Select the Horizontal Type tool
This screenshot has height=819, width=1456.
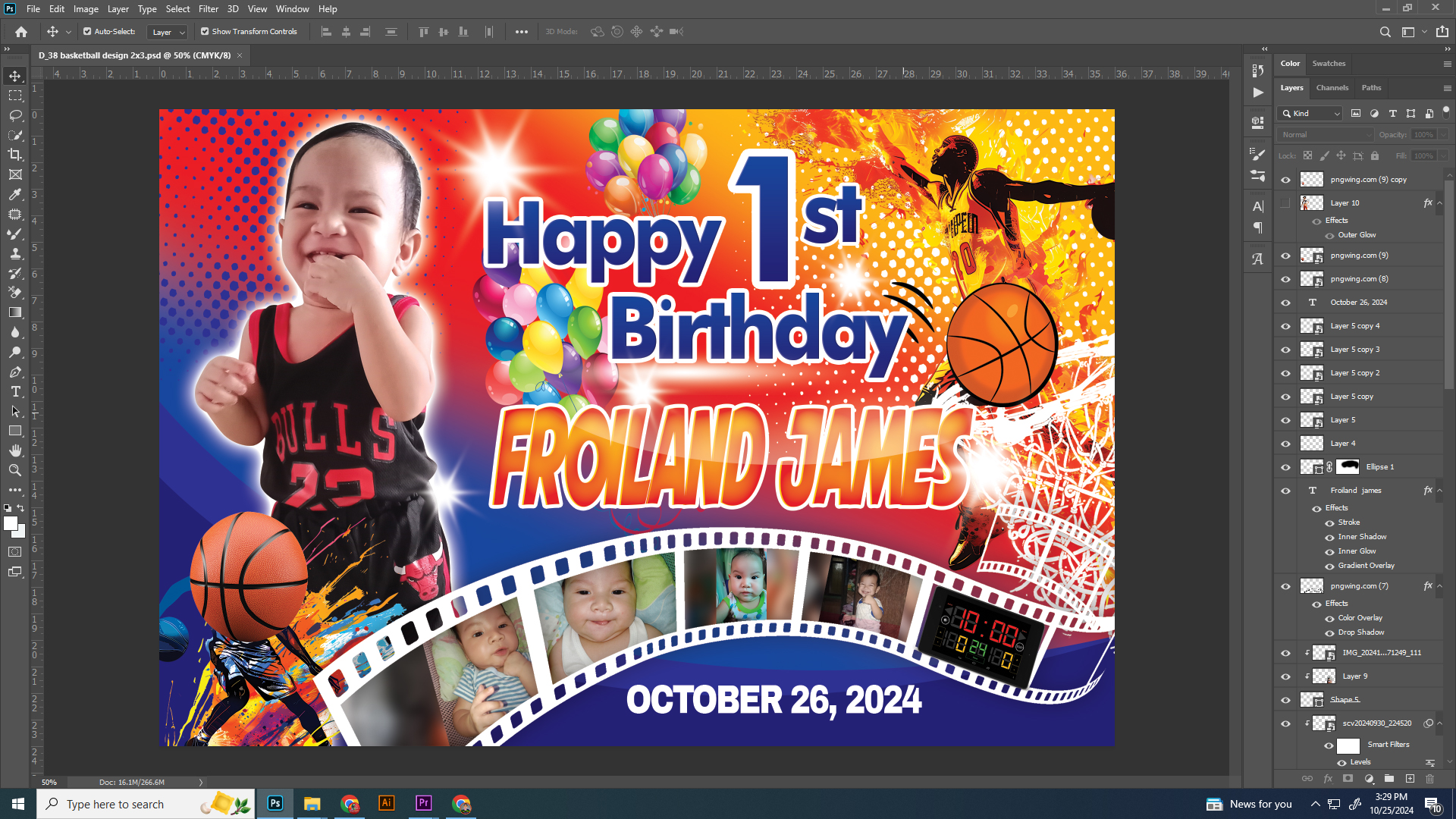[15, 391]
